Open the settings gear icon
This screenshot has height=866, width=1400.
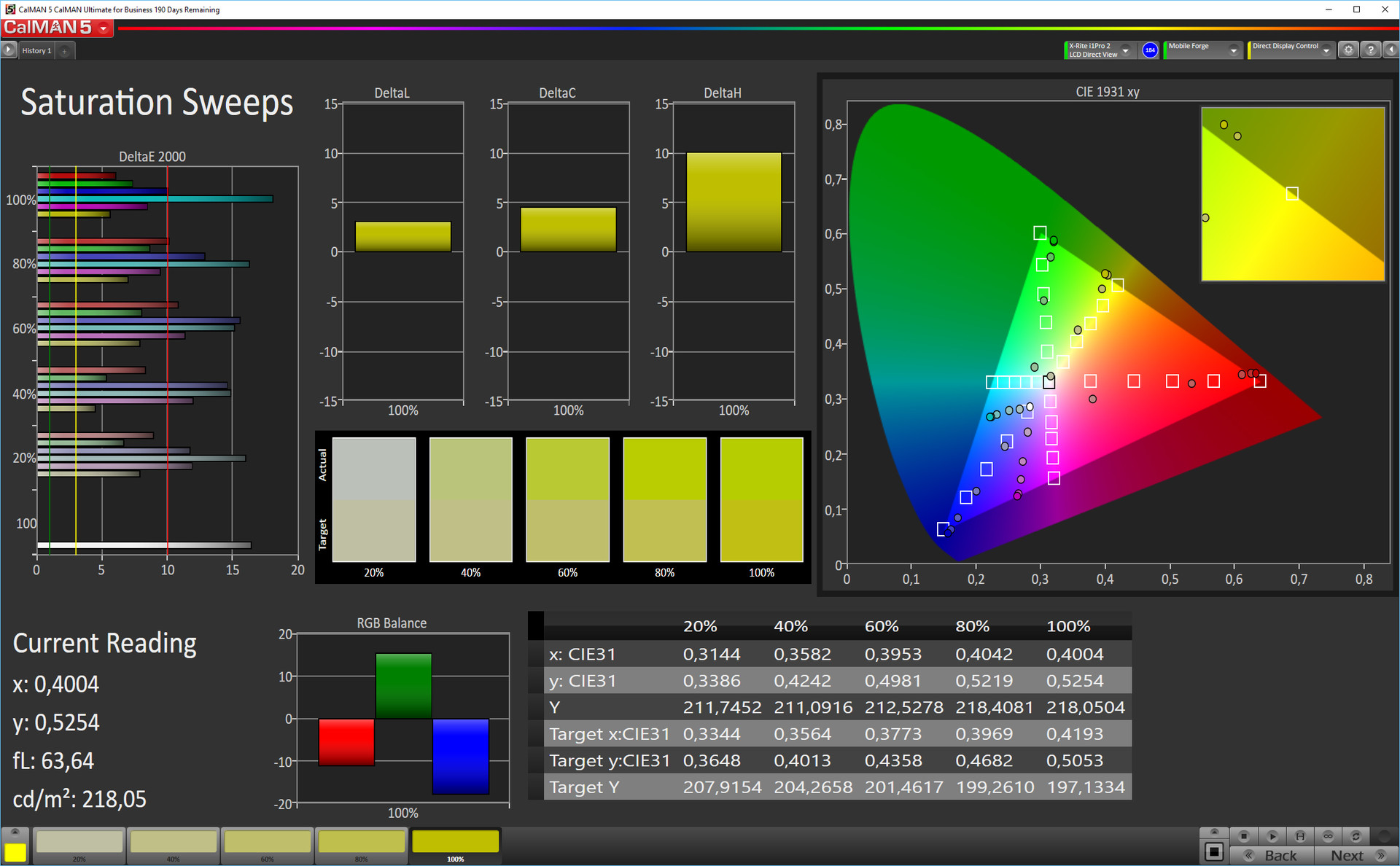click(1348, 50)
